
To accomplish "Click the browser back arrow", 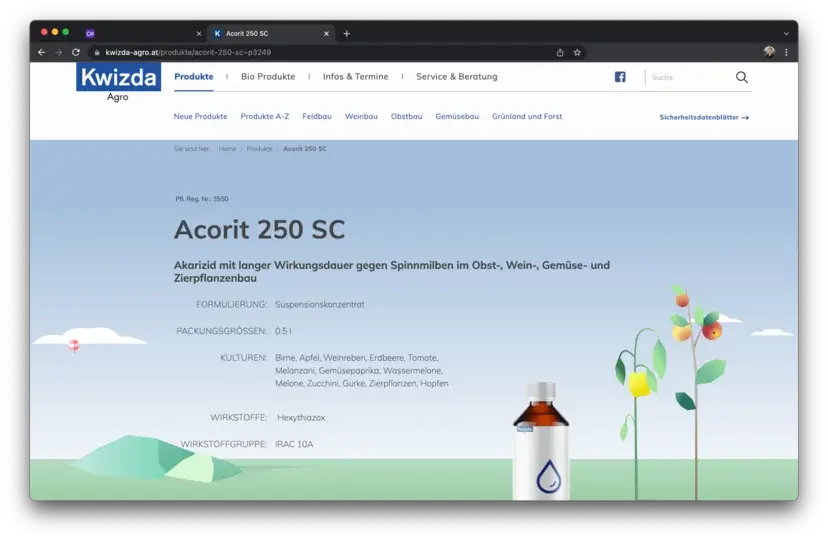I will 42,52.
